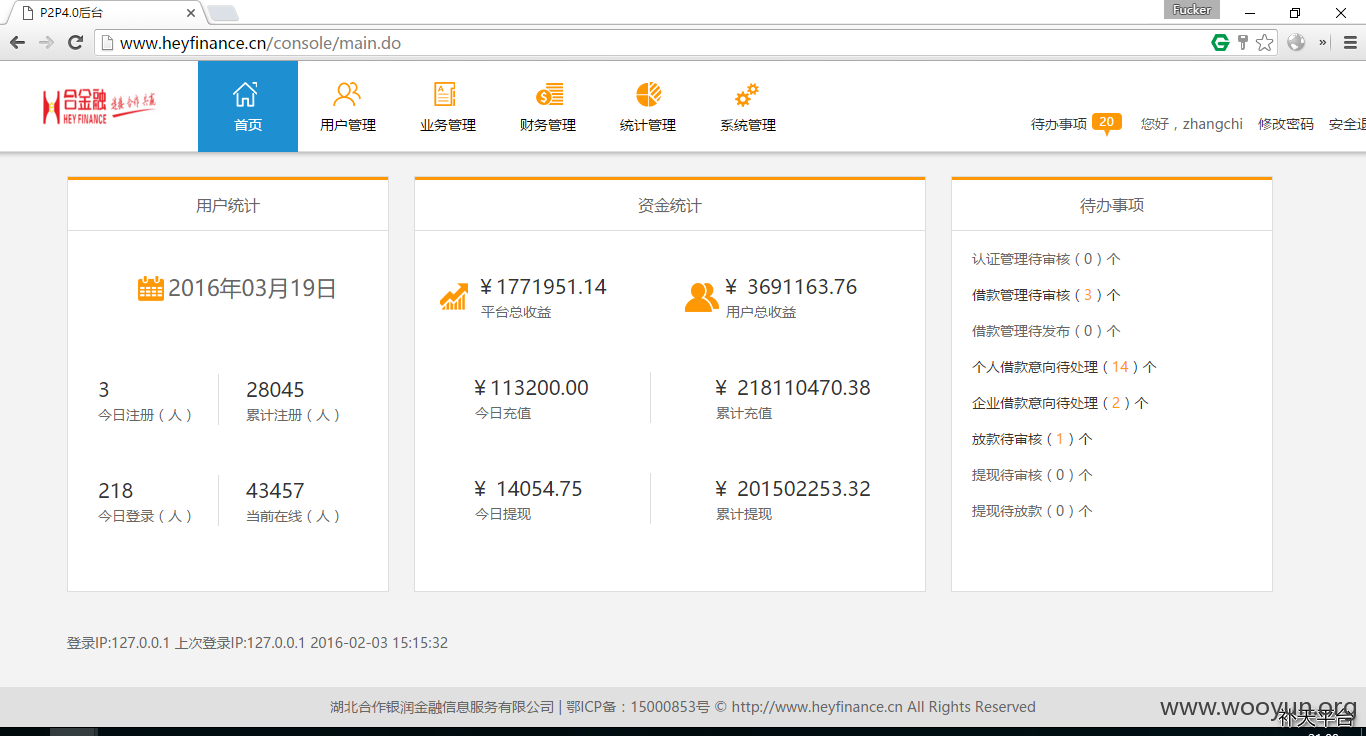Click the calendar icon beside the date
This screenshot has width=1366, height=736.
[x=150, y=288]
